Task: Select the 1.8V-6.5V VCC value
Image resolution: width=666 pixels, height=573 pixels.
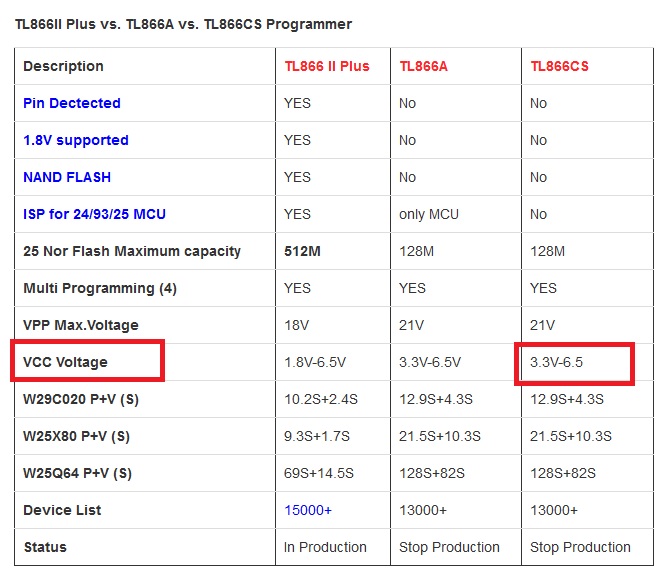Action: [x=315, y=362]
